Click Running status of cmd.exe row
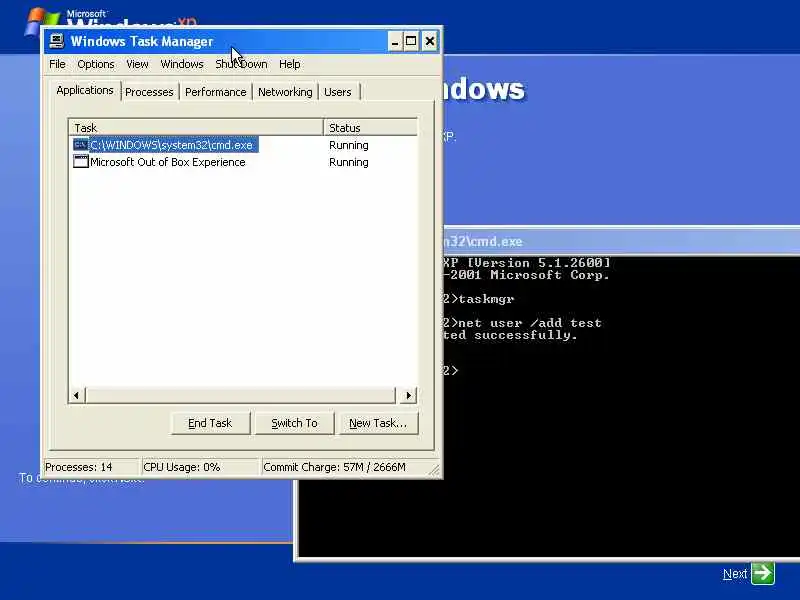Image resolution: width=800 pixels, height=600 pixels. tap(348, 145)
